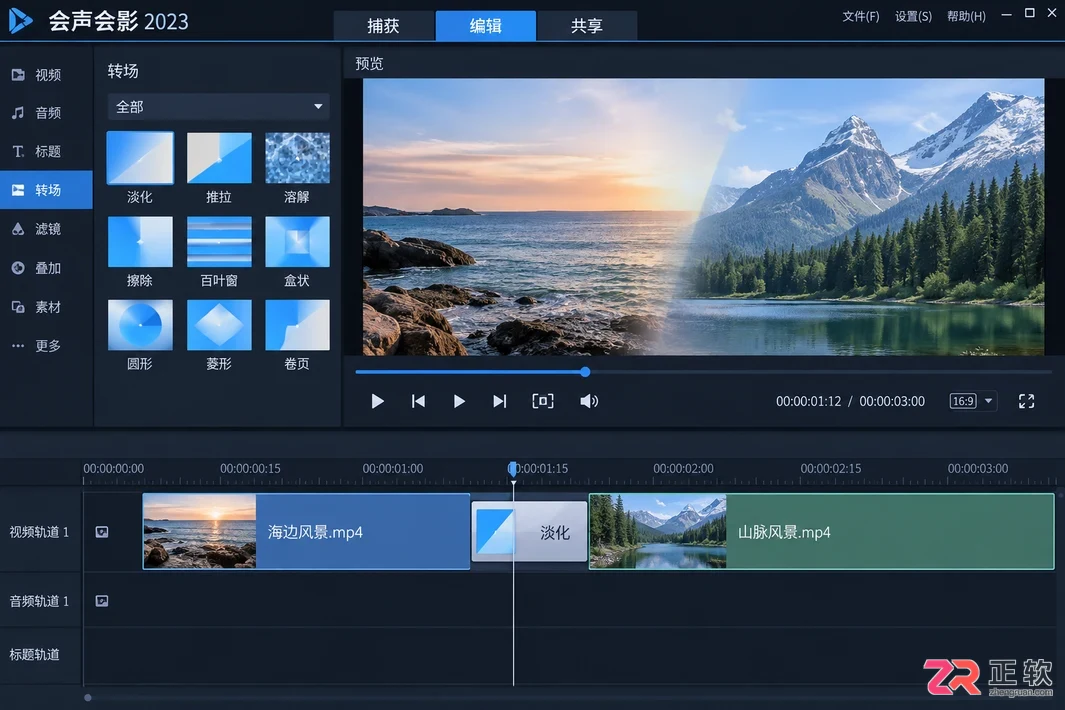Toggle the 音频轨道 1 track icon
This screenshot has height=710, width=1065.
click(x=102, y=601)
